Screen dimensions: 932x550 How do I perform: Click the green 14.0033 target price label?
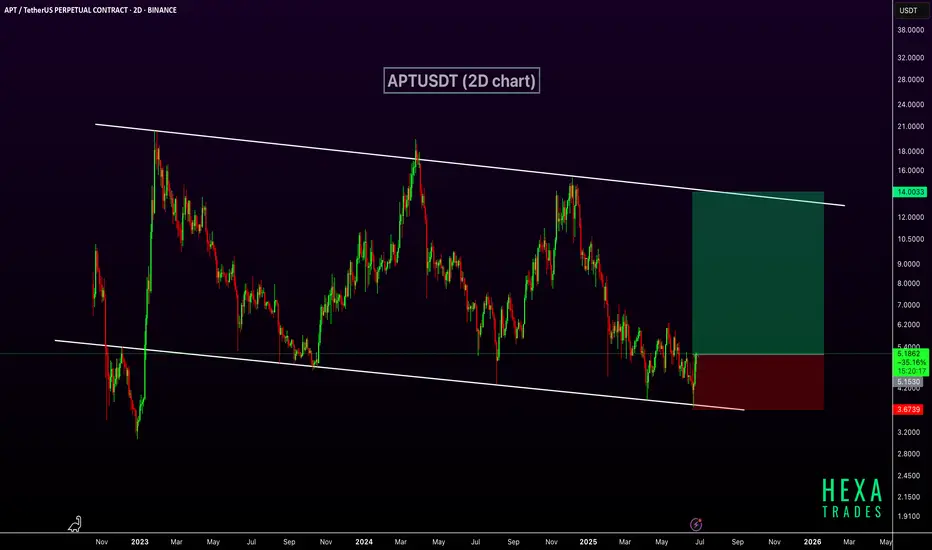[x=910, y=192]
